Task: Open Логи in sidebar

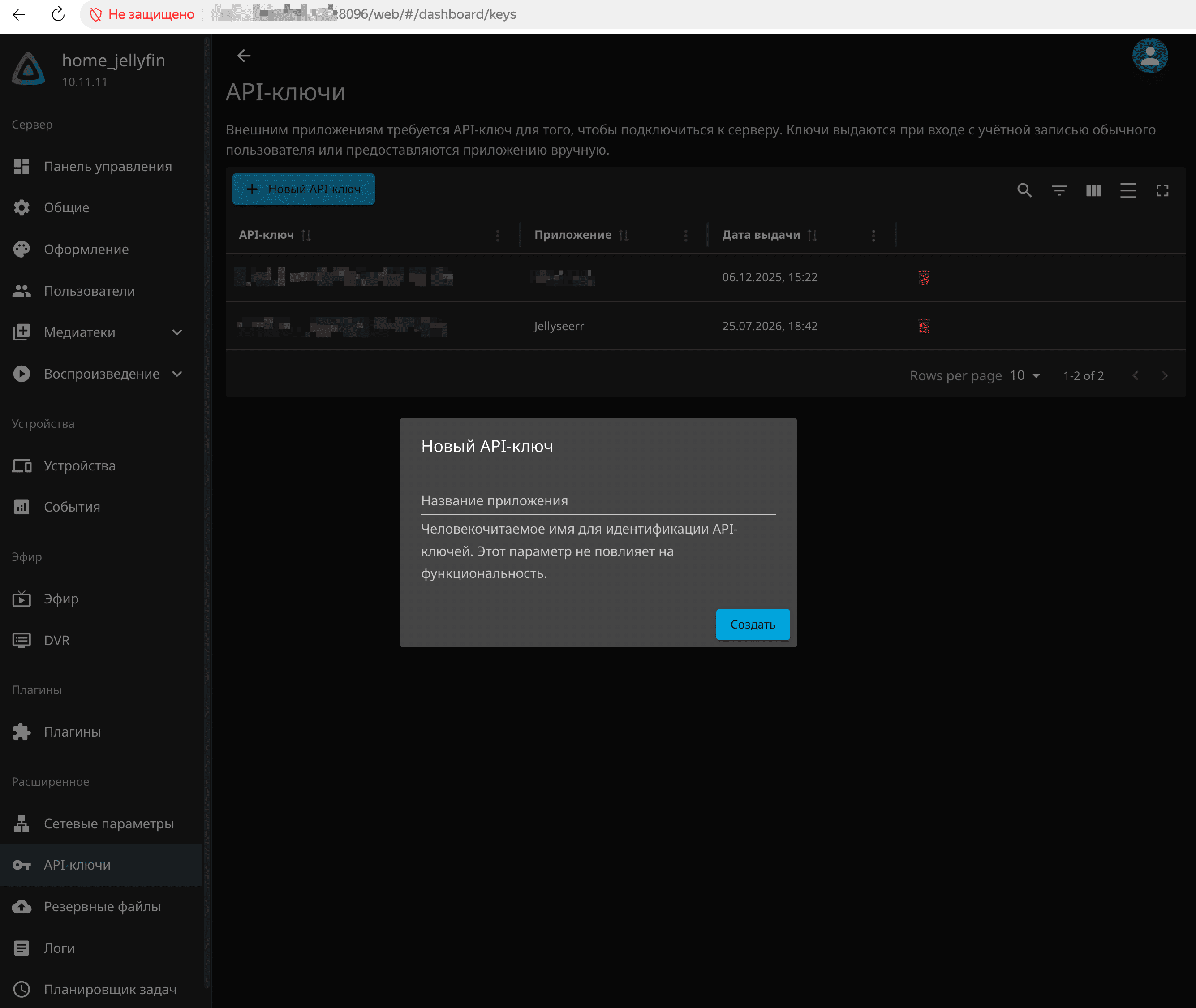Action: click(x=101, y=948)
